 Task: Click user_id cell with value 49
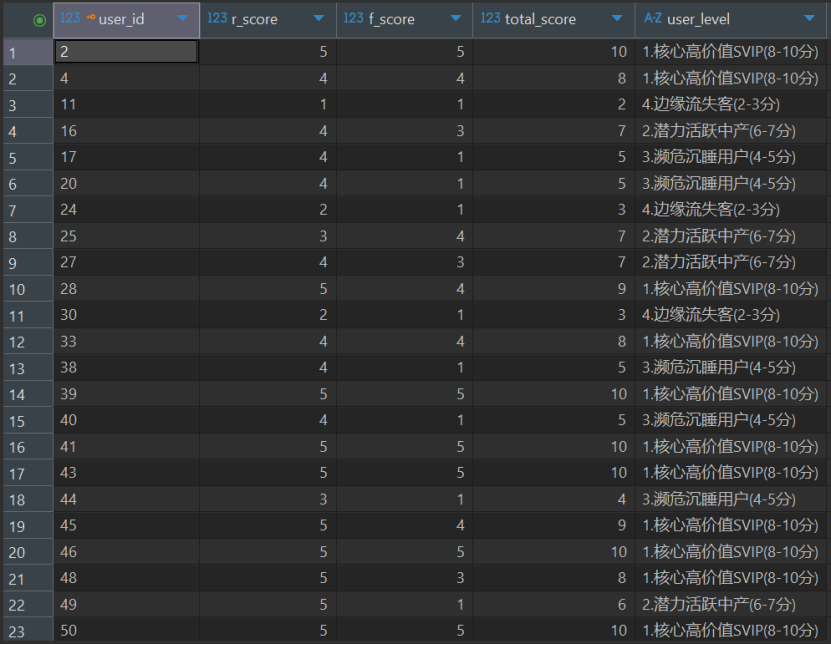[126, 605]
